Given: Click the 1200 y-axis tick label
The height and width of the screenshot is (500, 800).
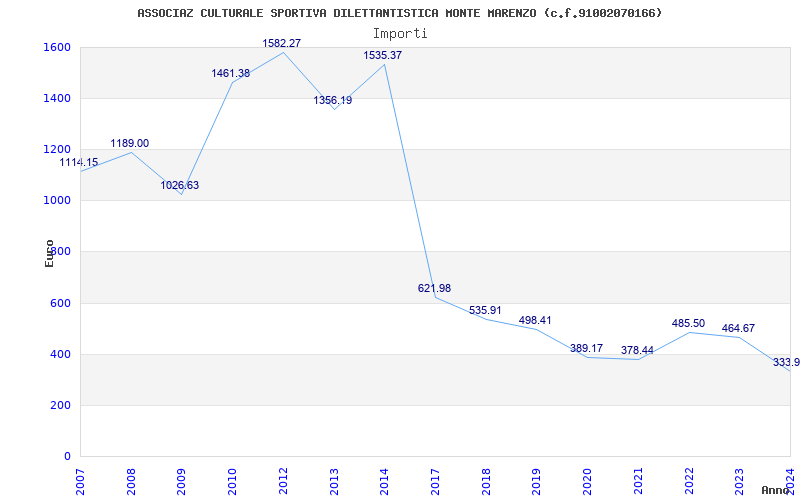Looking at the screenshot, I should coord(55,149).
